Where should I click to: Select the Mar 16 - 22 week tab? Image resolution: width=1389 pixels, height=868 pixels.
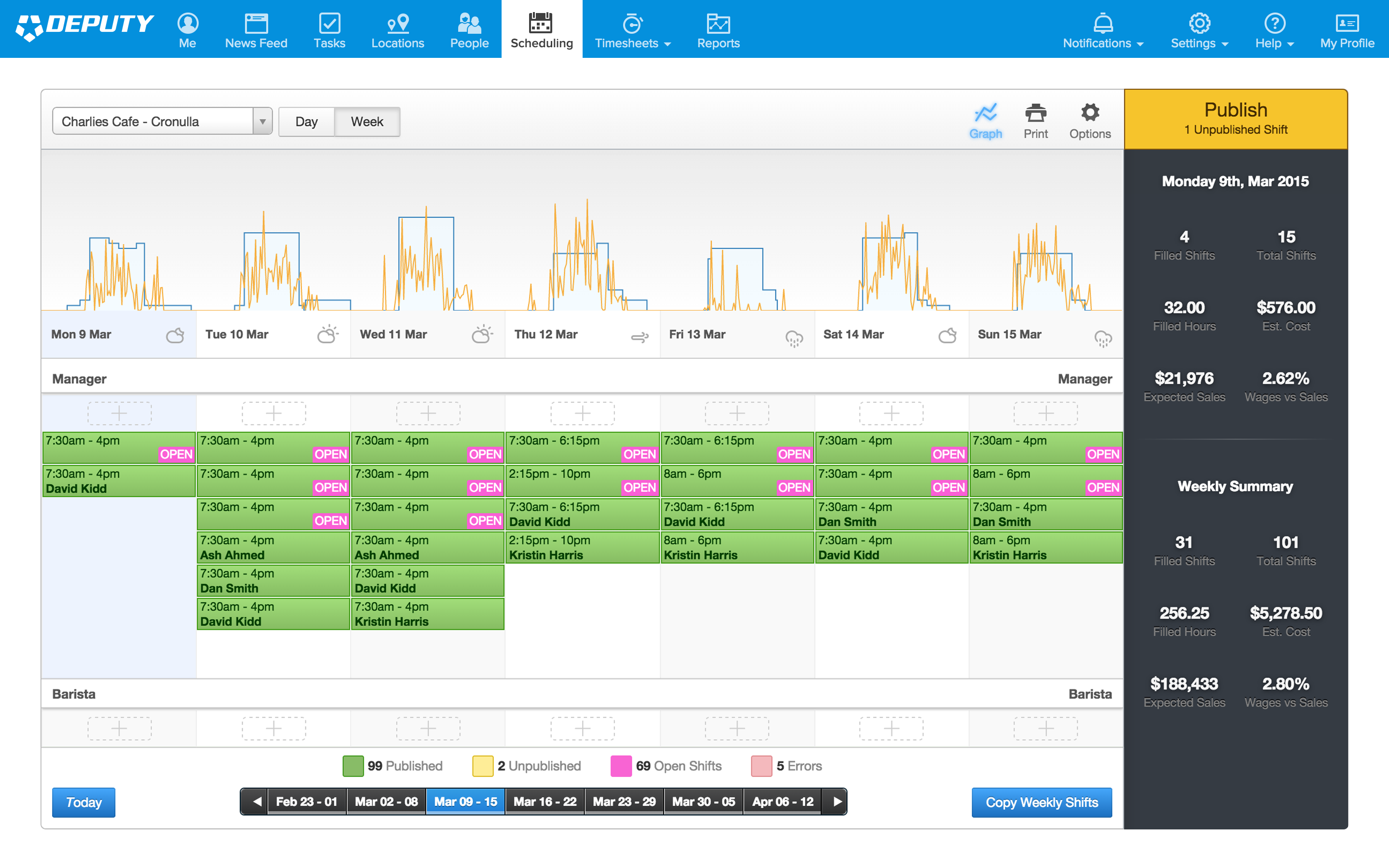pos(544,801)
